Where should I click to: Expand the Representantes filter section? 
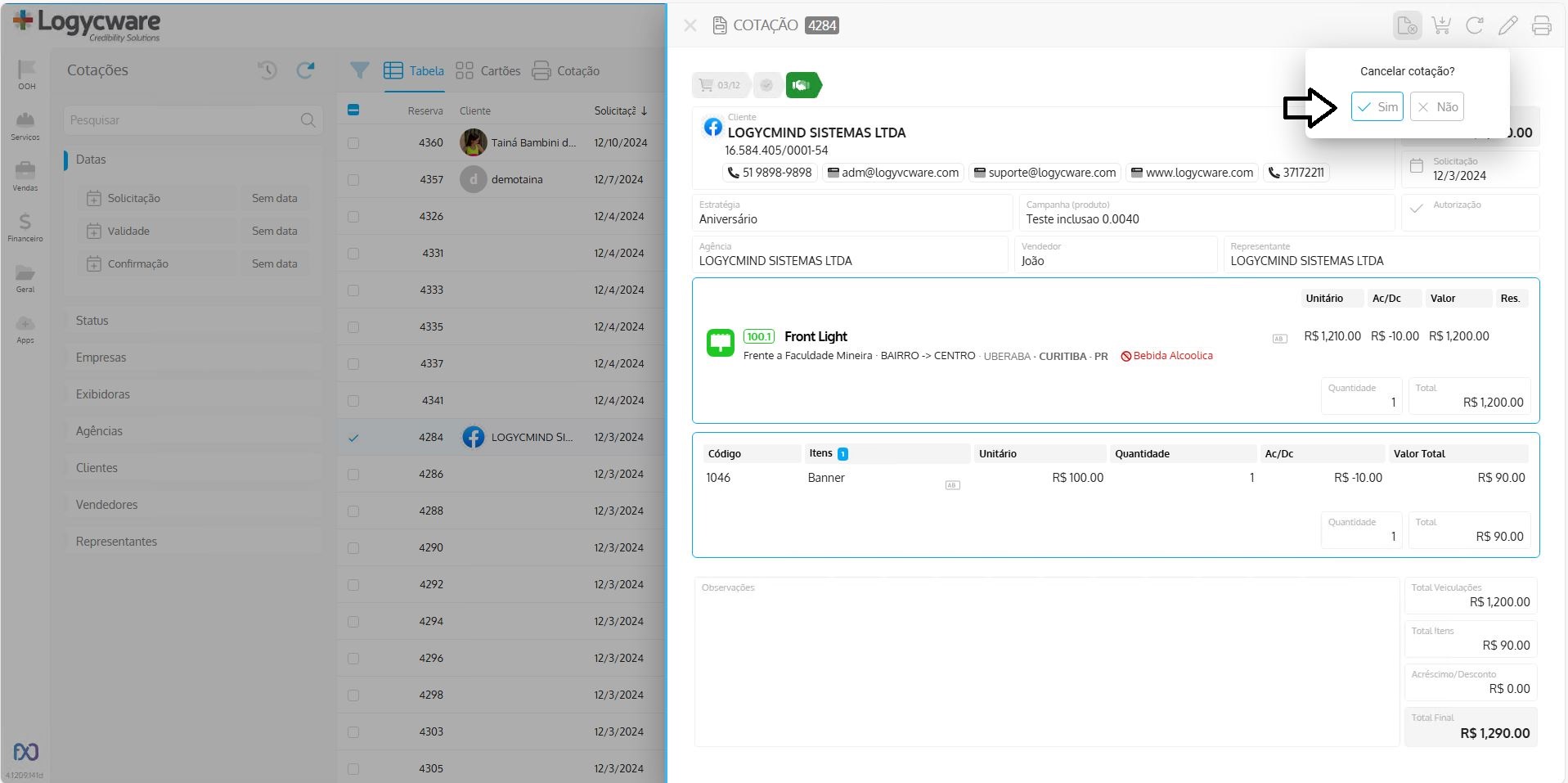[193, 542]
